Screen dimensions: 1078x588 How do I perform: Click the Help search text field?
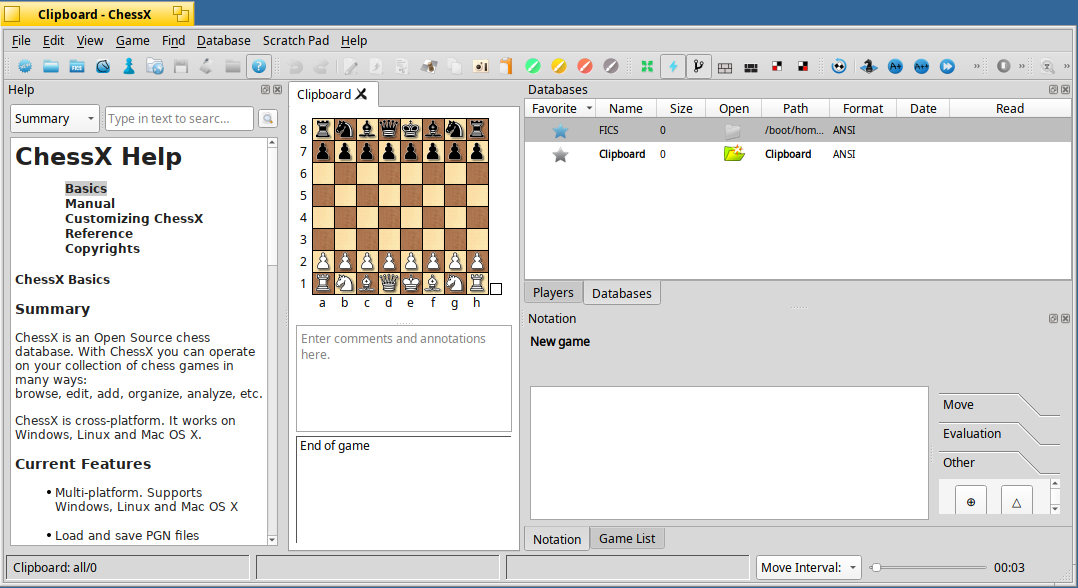(x=179, y=118)
